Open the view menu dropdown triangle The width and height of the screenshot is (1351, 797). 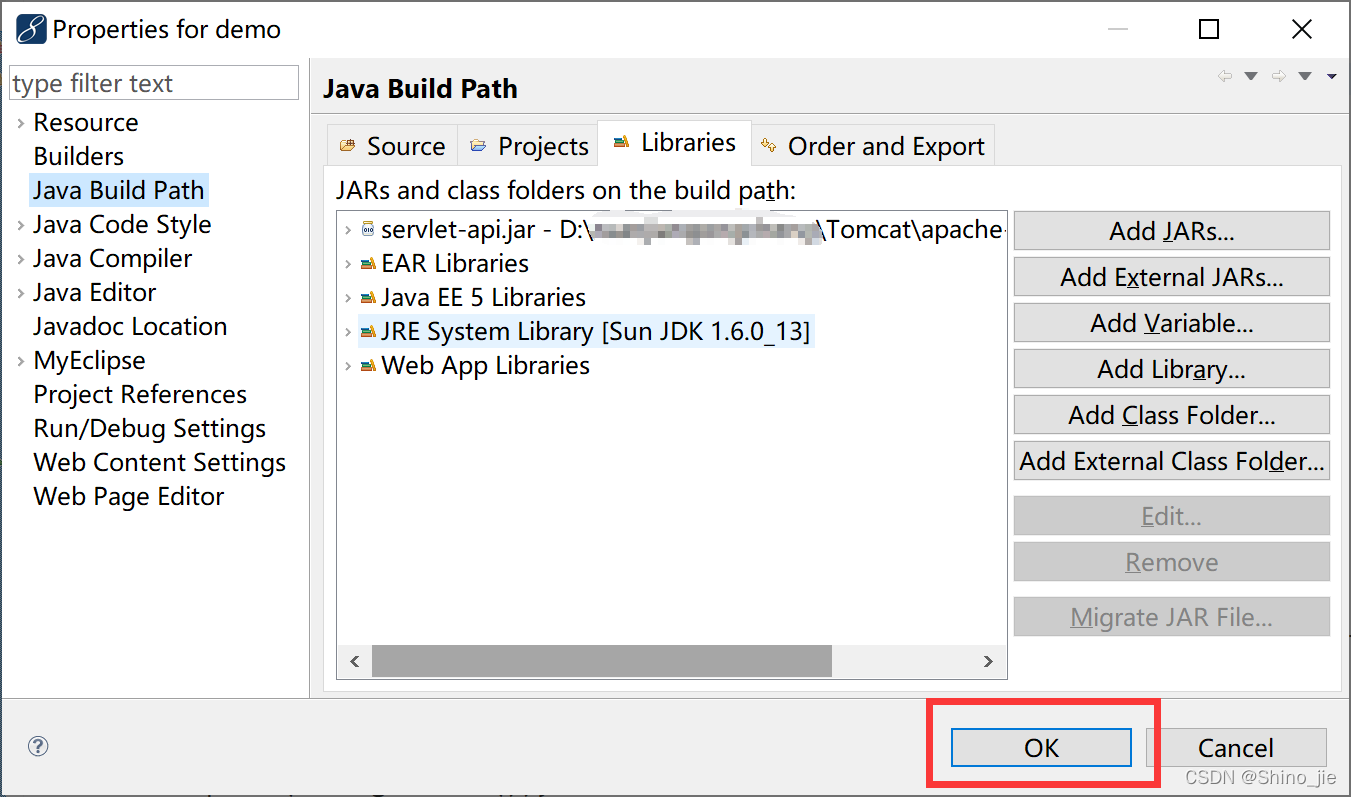point(1331,76)
